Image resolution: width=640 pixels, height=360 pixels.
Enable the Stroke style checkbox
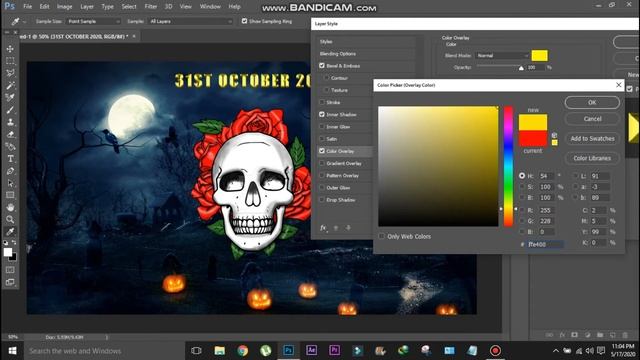click(322, 102)
